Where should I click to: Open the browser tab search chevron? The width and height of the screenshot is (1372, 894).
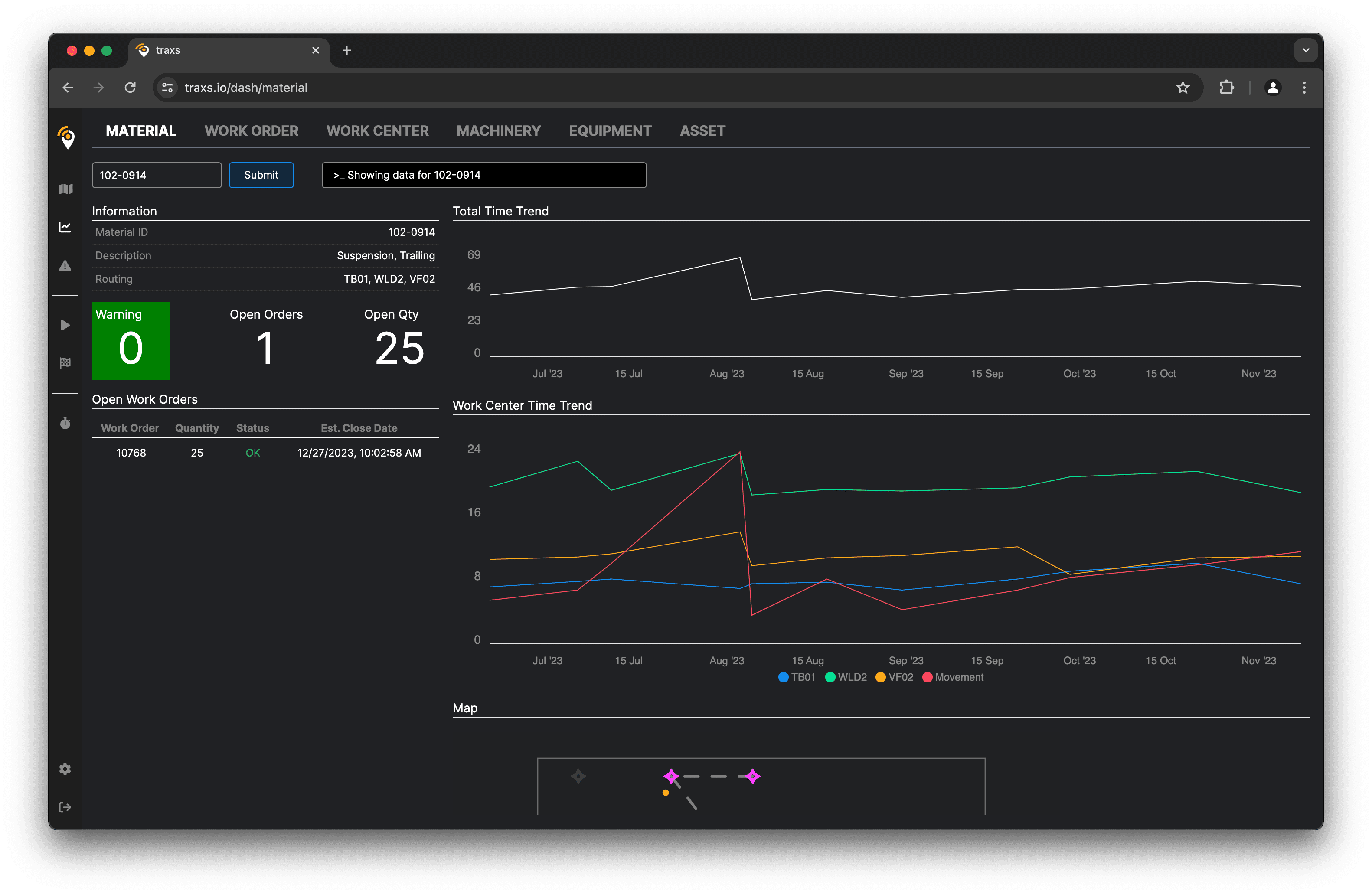(x=1305, y=50)
